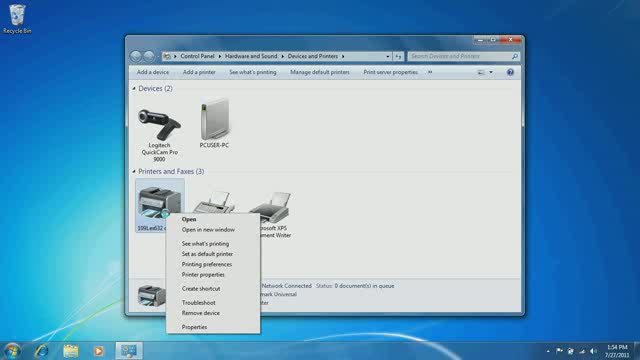Click the Add a printer button
Screen dimensions: 640x360
[199, 72]
